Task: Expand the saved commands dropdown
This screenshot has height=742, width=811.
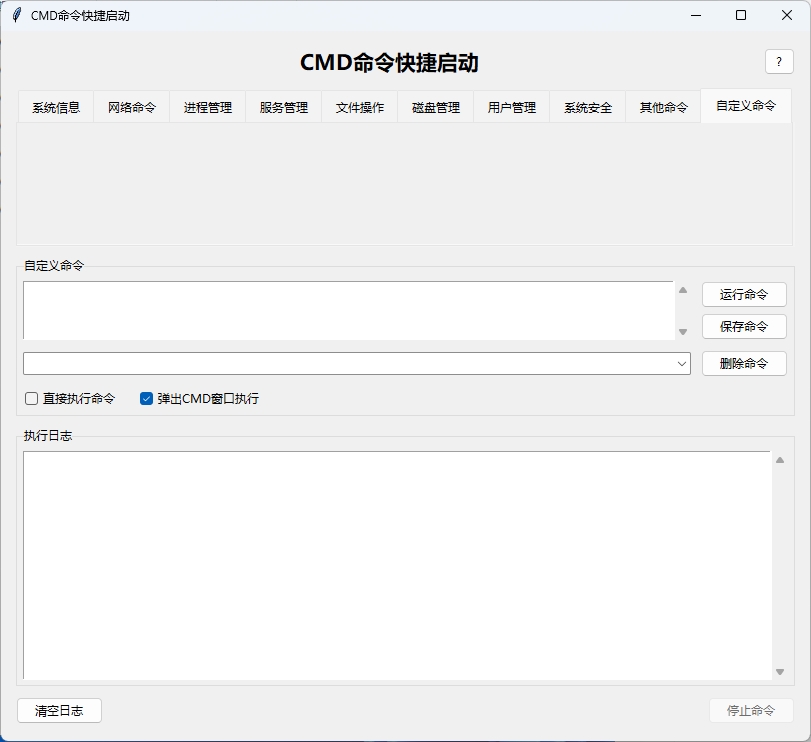Action: [x=681, y=363]
